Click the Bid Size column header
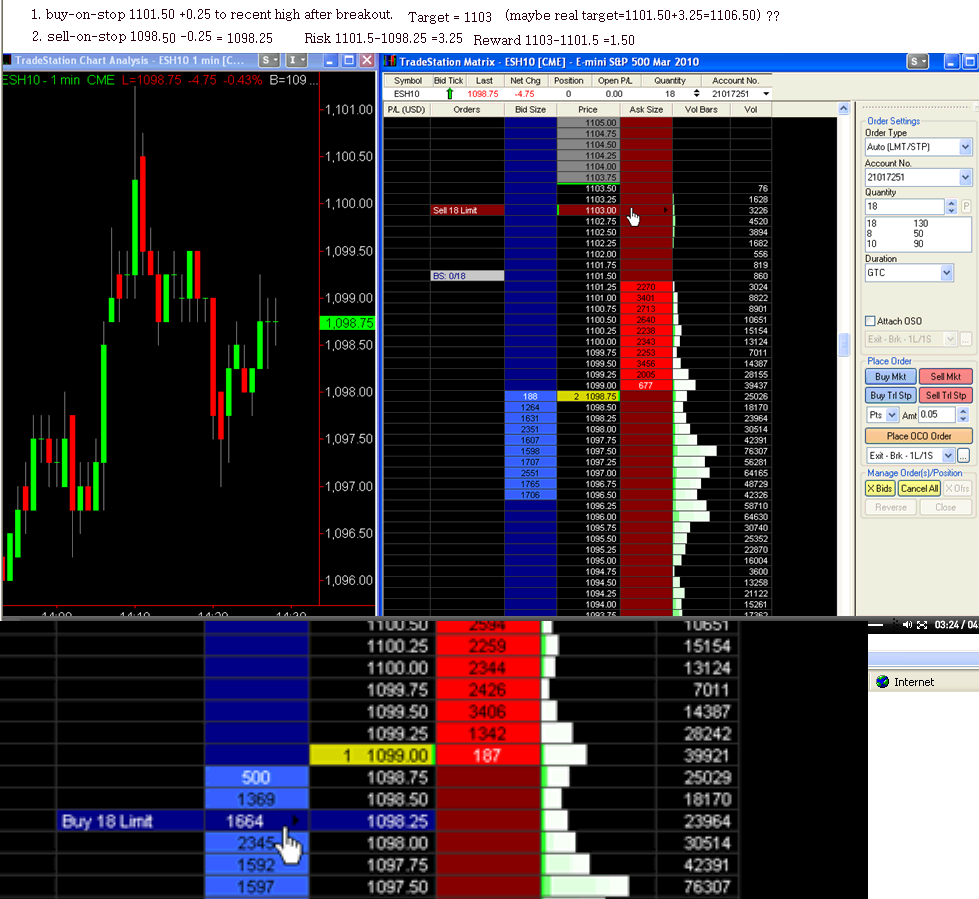The height and width of the screenshot is (899, 979). 531,109
